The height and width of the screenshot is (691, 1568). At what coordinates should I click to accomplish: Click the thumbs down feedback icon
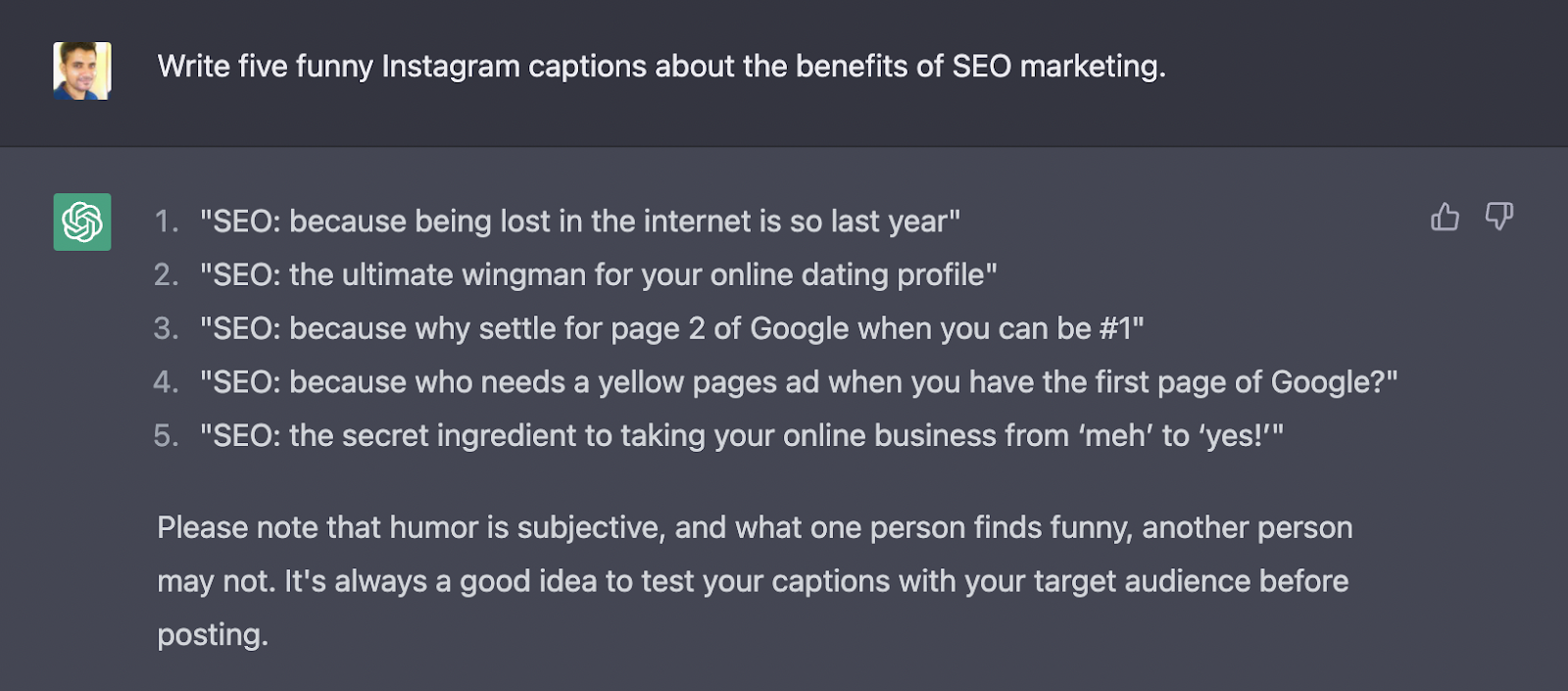(1498, 217)
